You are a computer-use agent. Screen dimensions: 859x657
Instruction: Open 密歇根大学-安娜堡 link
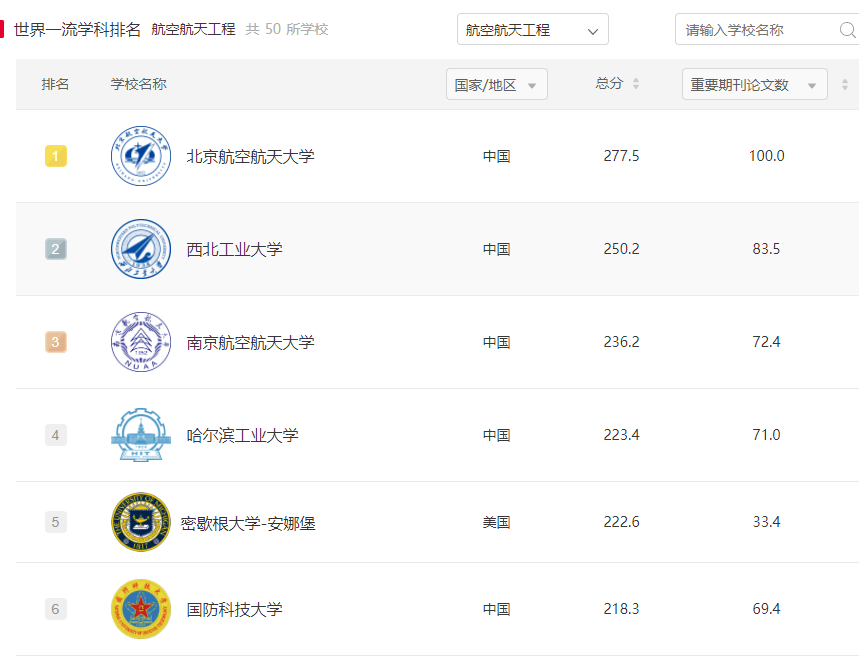pos(248,523)
